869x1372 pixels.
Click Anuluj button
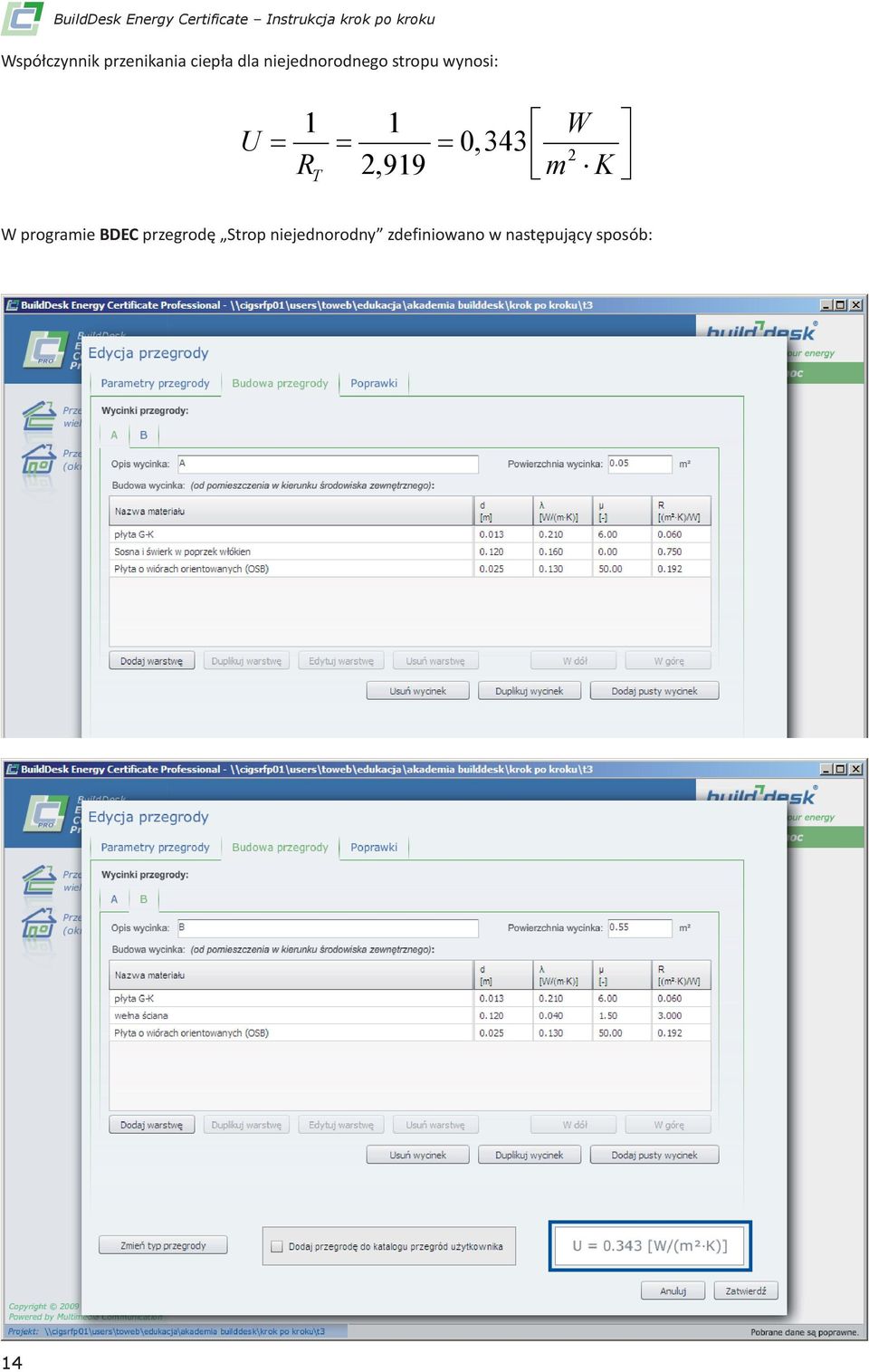(x=673, y=1290)
